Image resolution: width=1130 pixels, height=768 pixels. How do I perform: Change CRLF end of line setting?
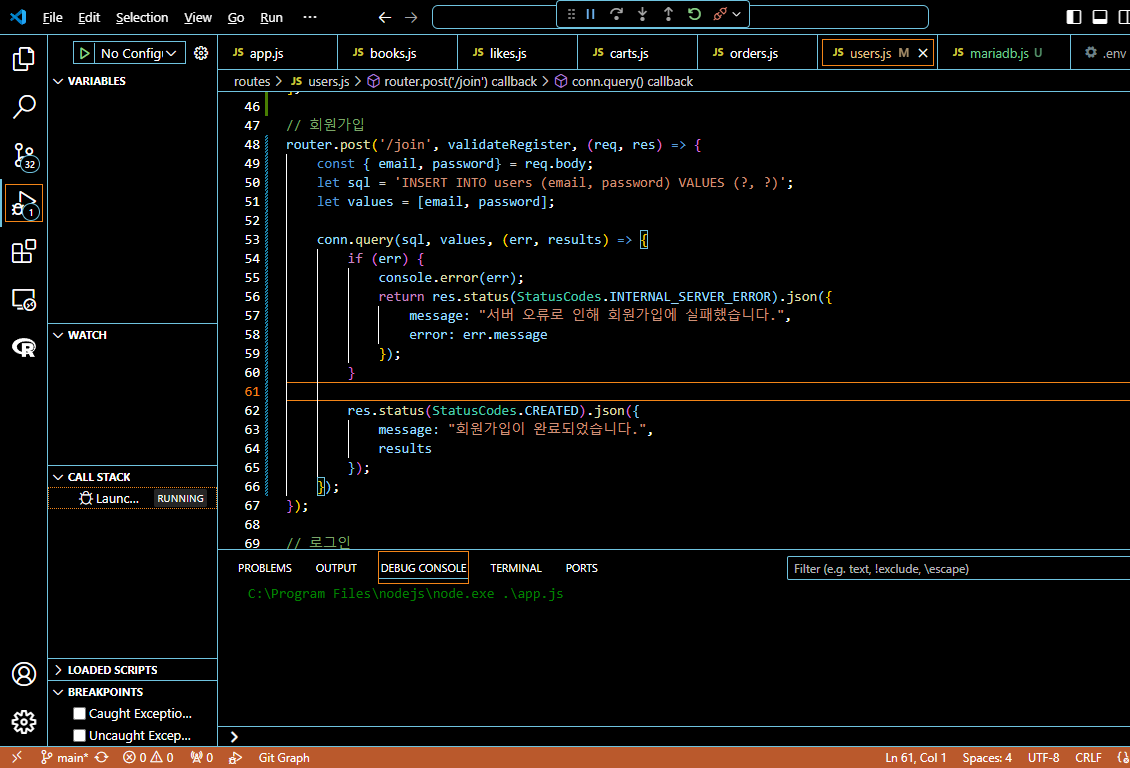click(1088, 758)
